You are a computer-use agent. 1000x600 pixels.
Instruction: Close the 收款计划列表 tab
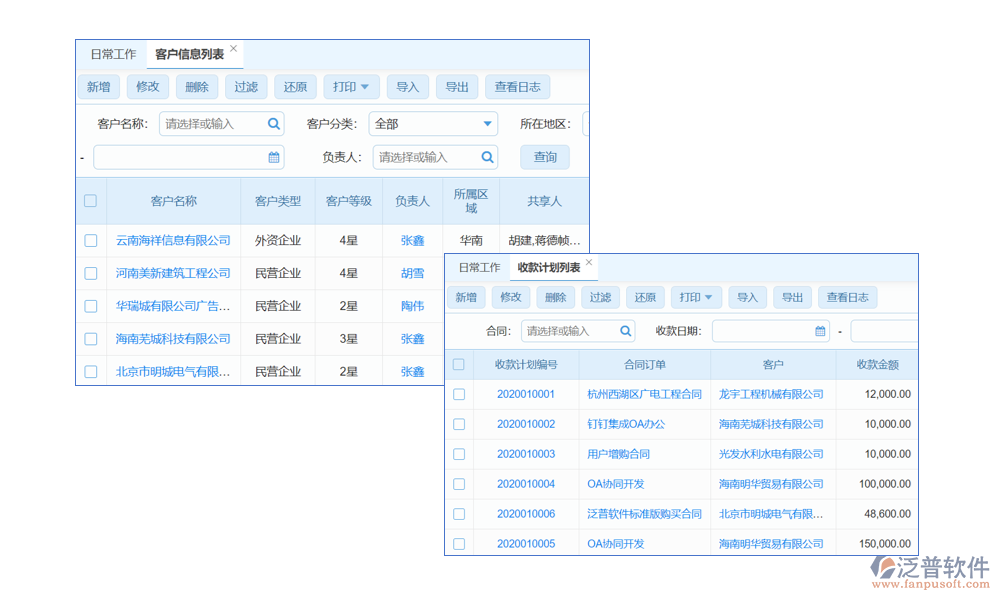590,263
